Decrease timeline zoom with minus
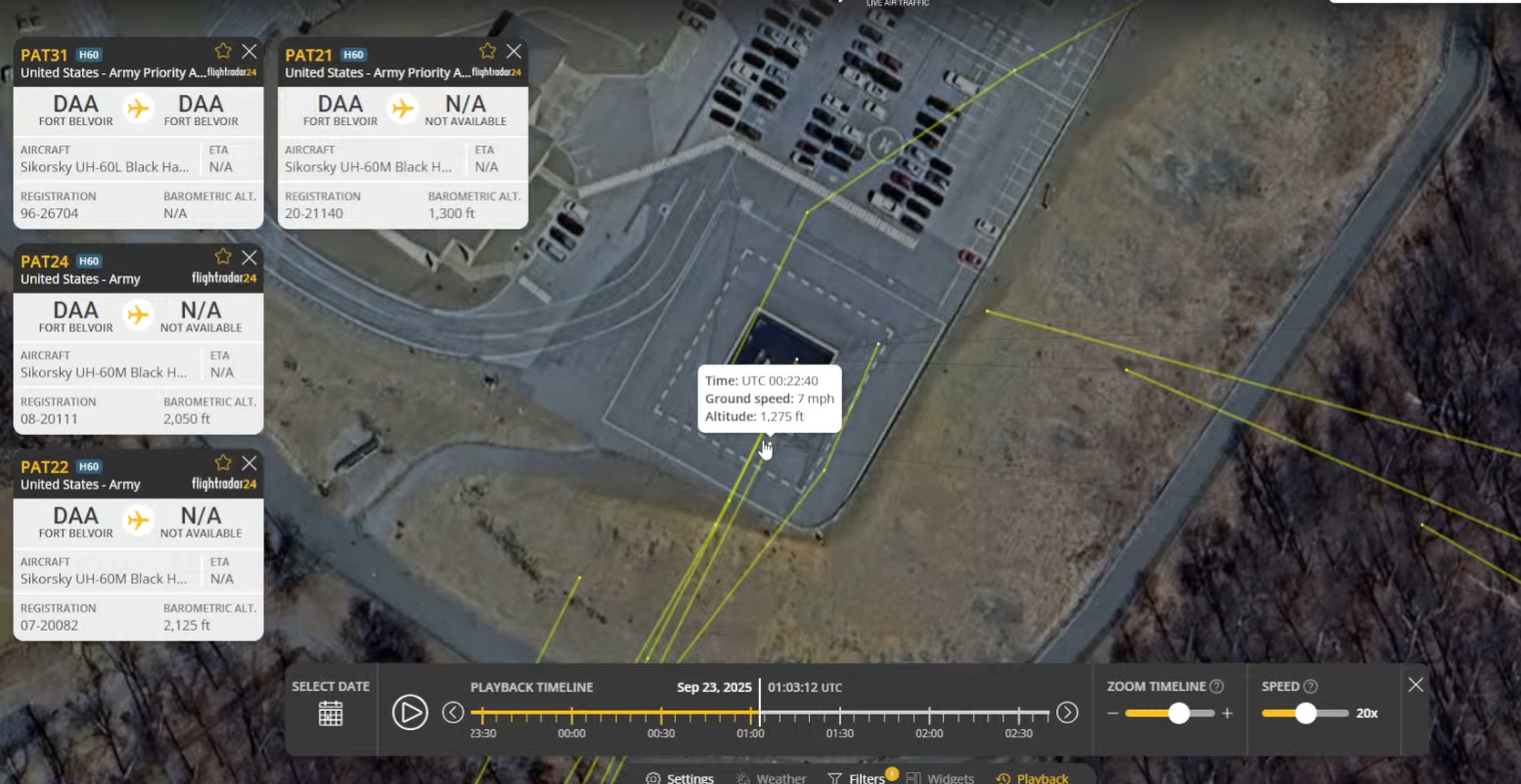 tap(1112, 714)
